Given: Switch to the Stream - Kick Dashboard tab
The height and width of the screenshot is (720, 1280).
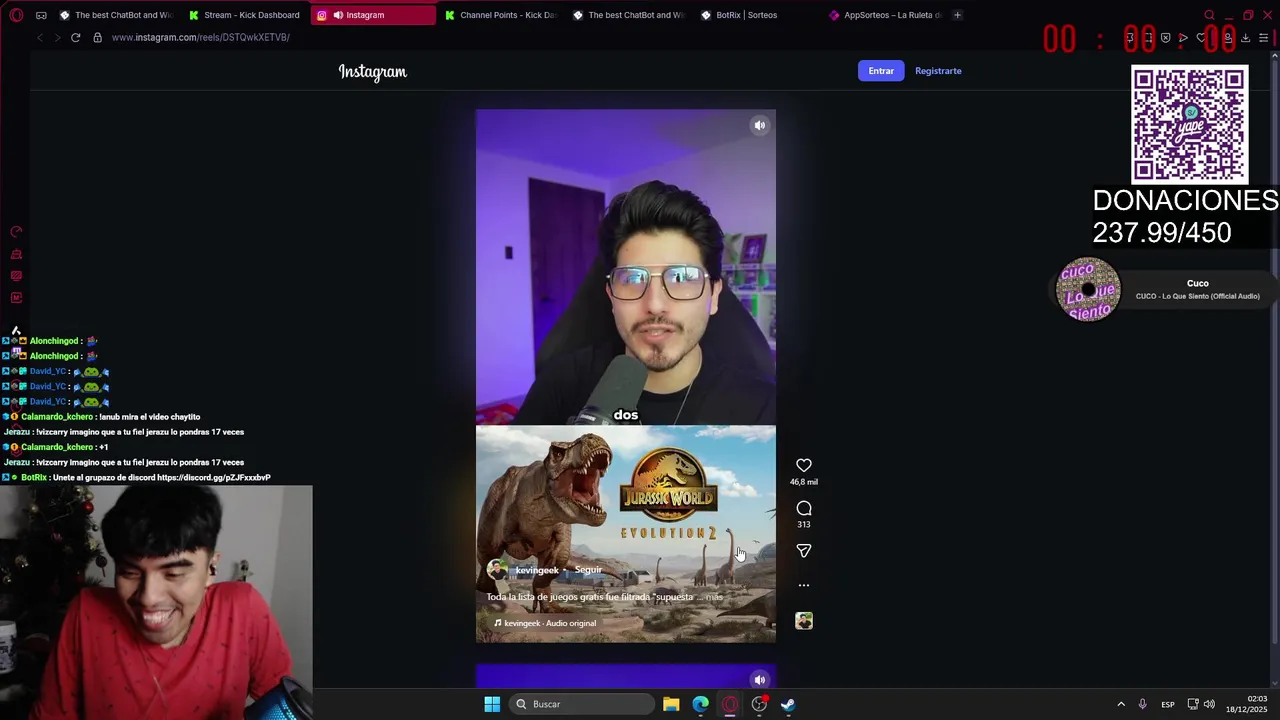Looking at the screenshot, I should (245, 15).
